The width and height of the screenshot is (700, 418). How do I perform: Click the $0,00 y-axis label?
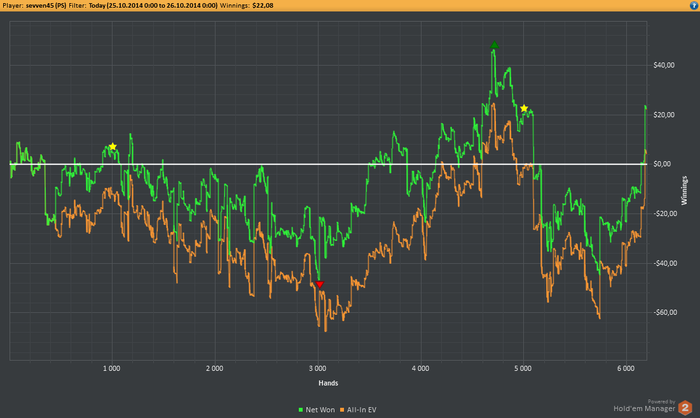coord(662,164)
